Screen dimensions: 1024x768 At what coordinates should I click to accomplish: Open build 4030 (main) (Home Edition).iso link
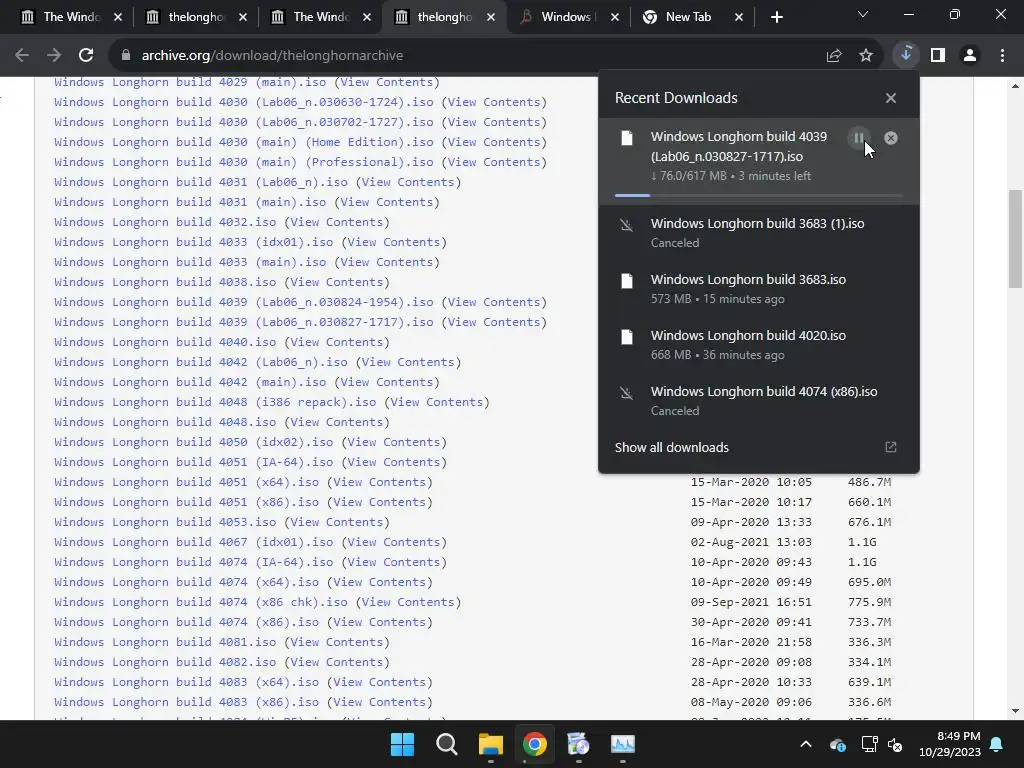[x=244, y=142]
